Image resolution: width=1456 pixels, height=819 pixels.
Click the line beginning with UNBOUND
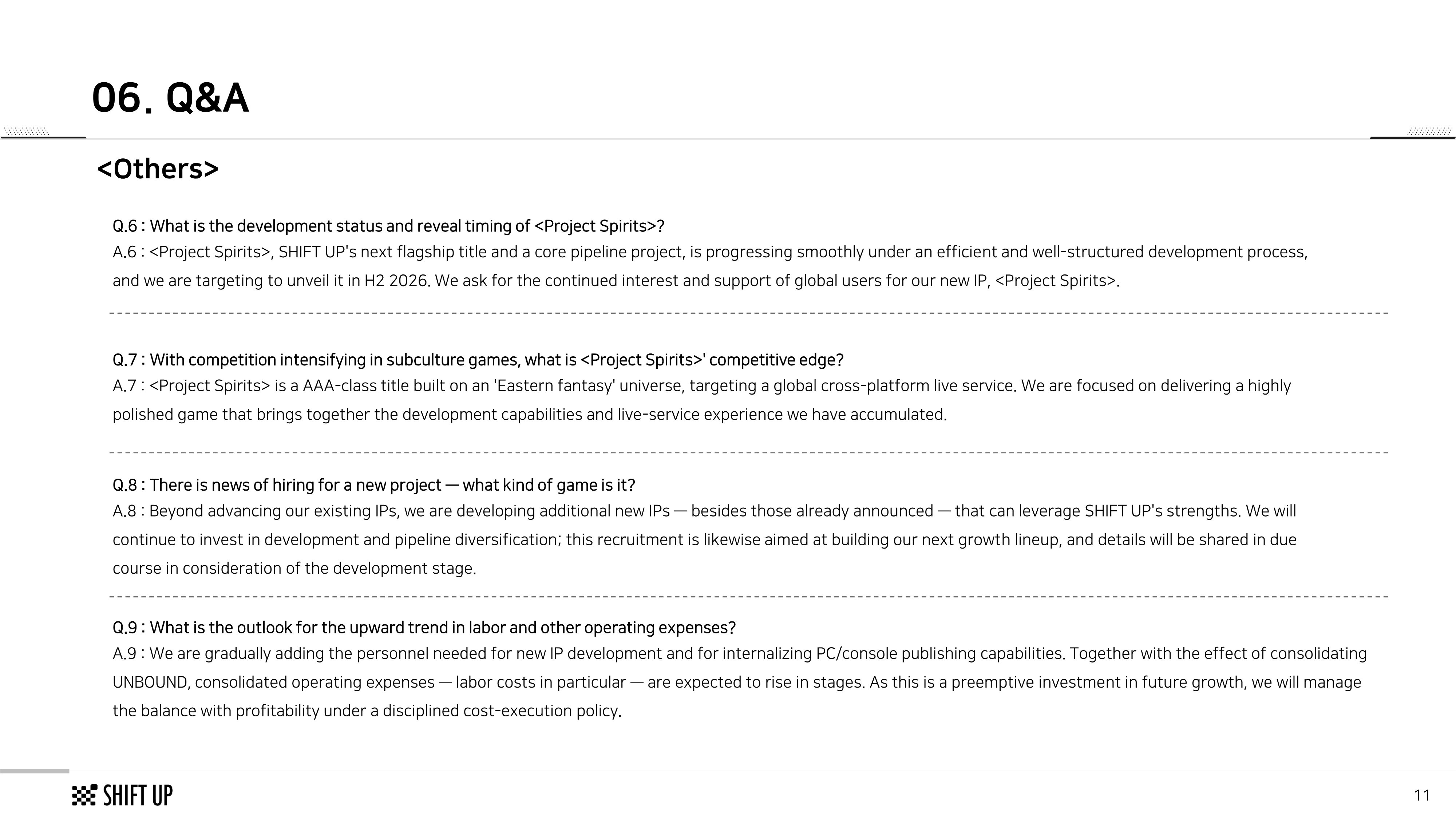(x=736, y=682)
